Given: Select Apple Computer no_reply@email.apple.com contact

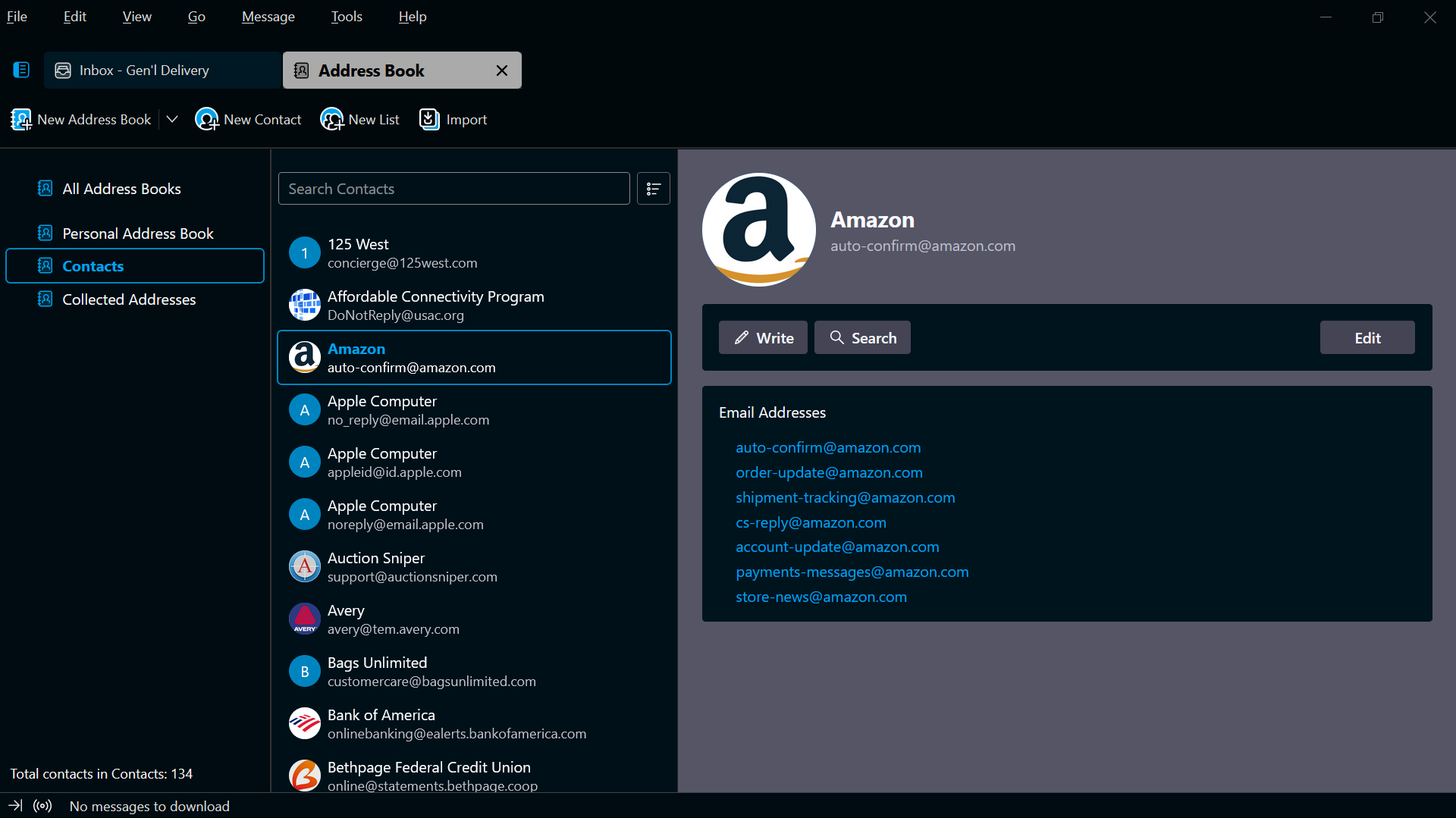Looking at the screenshot, I should pos(474,410).
